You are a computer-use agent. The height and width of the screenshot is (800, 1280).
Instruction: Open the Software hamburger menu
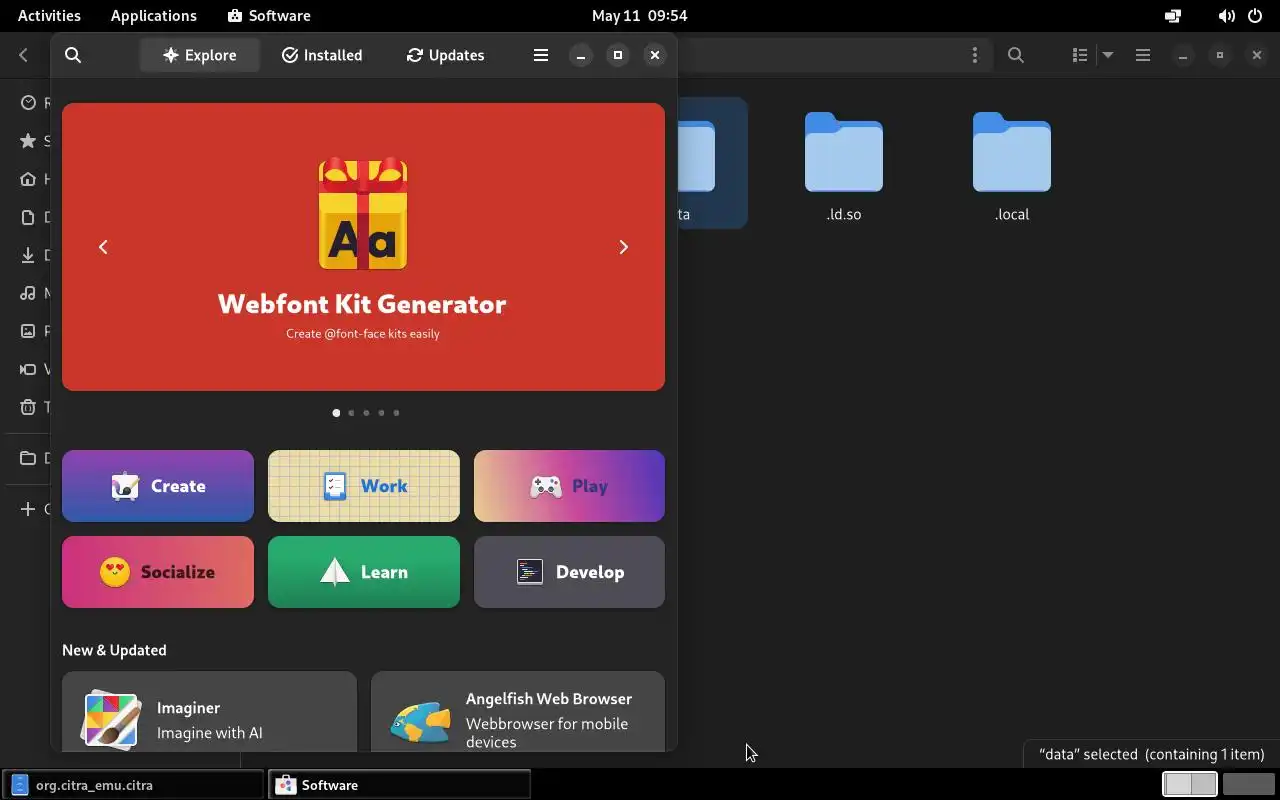pyautogui.click(x=541, y=55)
